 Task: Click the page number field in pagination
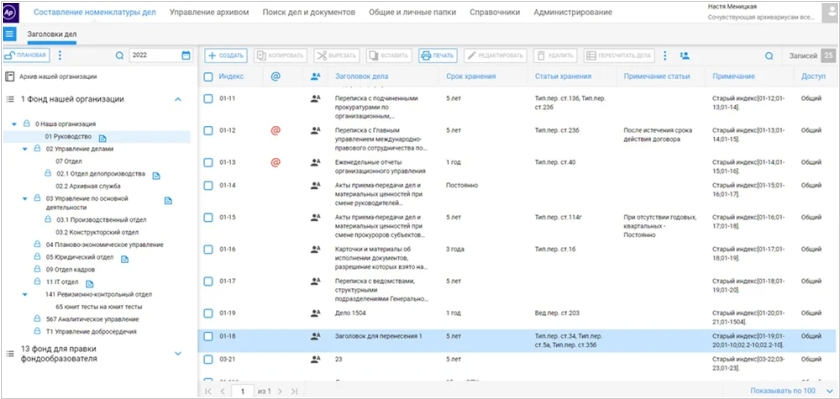[243, 392]
